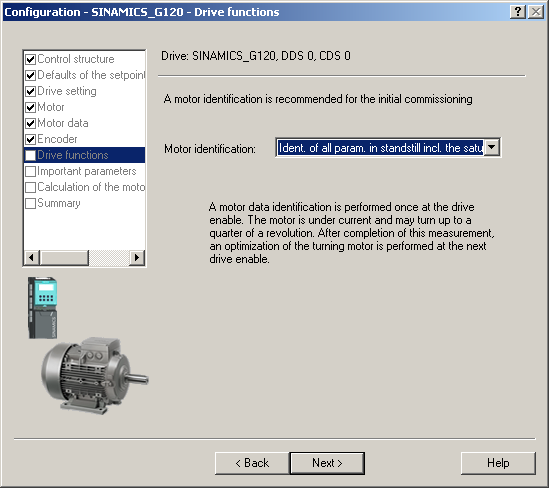
Task: Click the electric motor image
Action: (x=95, y=375)
